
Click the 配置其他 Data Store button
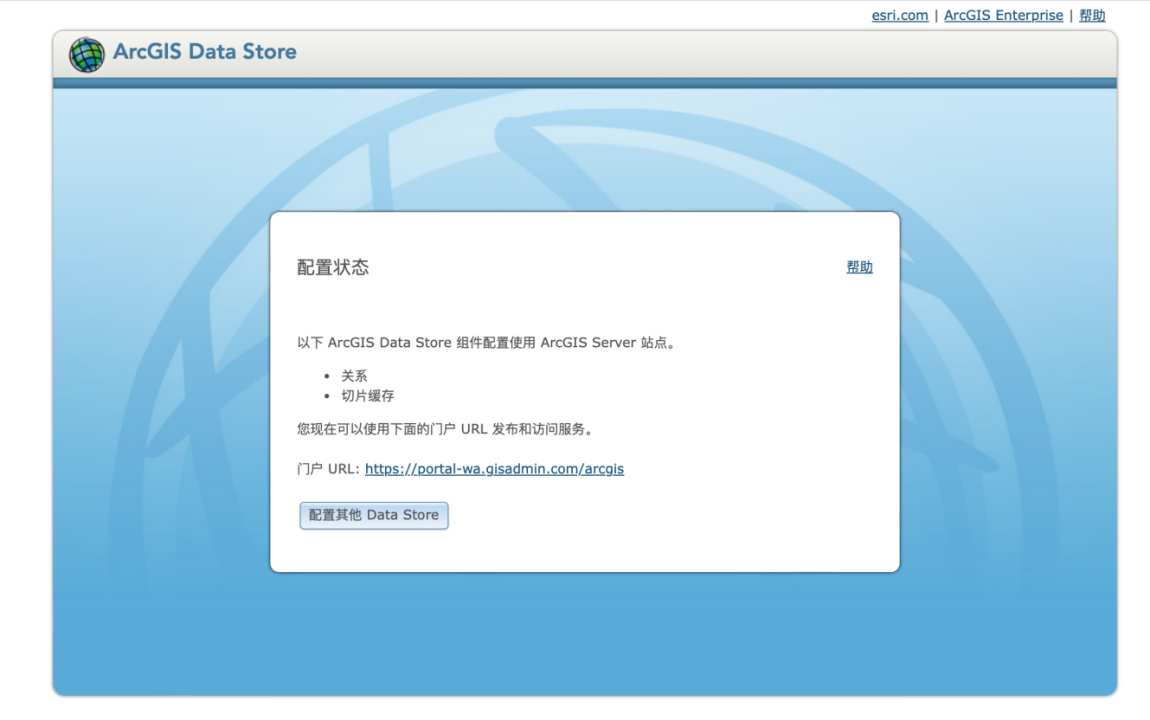(373, 515)
